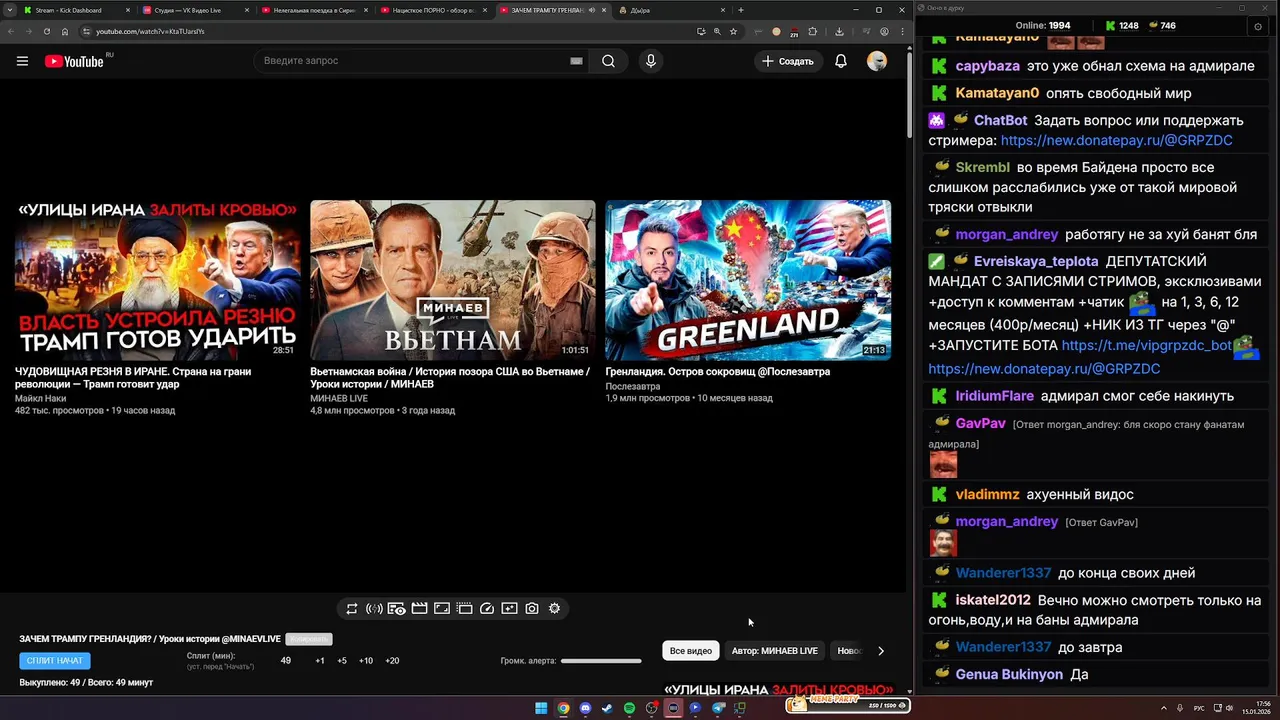Image resolution: width=1280 pixels, height=720 pixels.
Task: Open Steam from the taskbar
Action: pyautogui.click(x=607, y=708)
